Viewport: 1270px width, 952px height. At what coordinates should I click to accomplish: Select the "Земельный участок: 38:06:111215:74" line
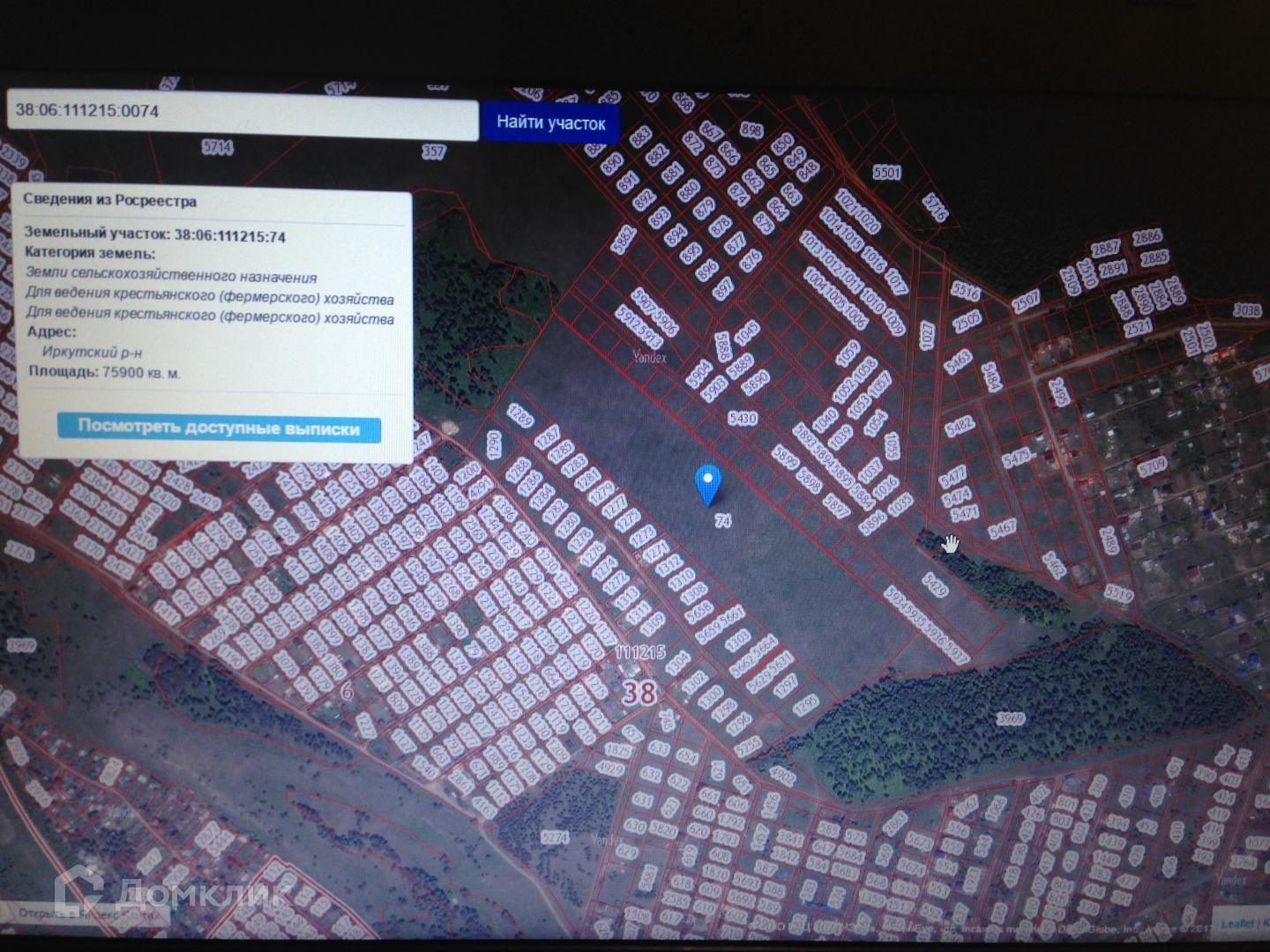(154, 235)
